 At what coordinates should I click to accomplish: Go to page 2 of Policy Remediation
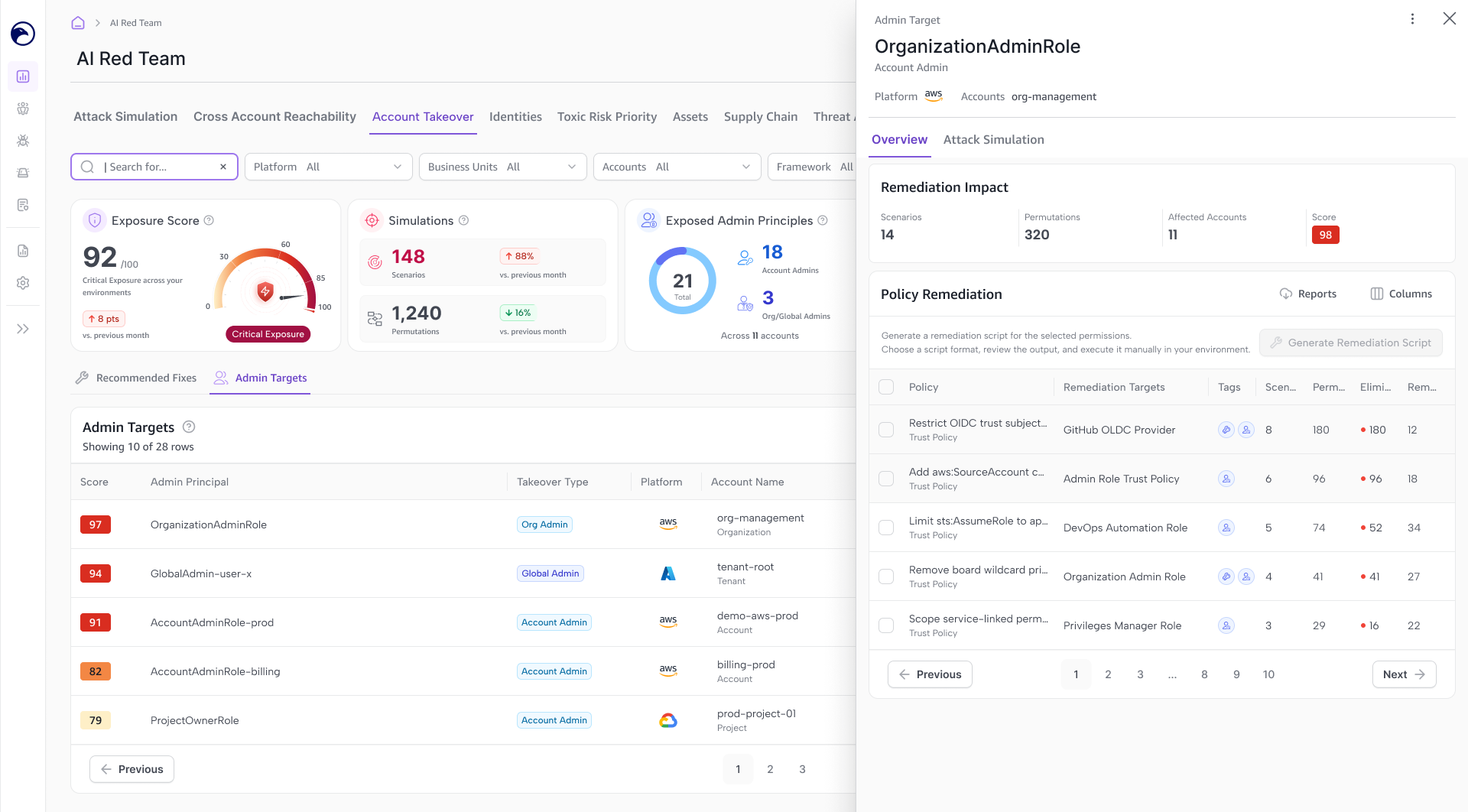pos(1108,674)
